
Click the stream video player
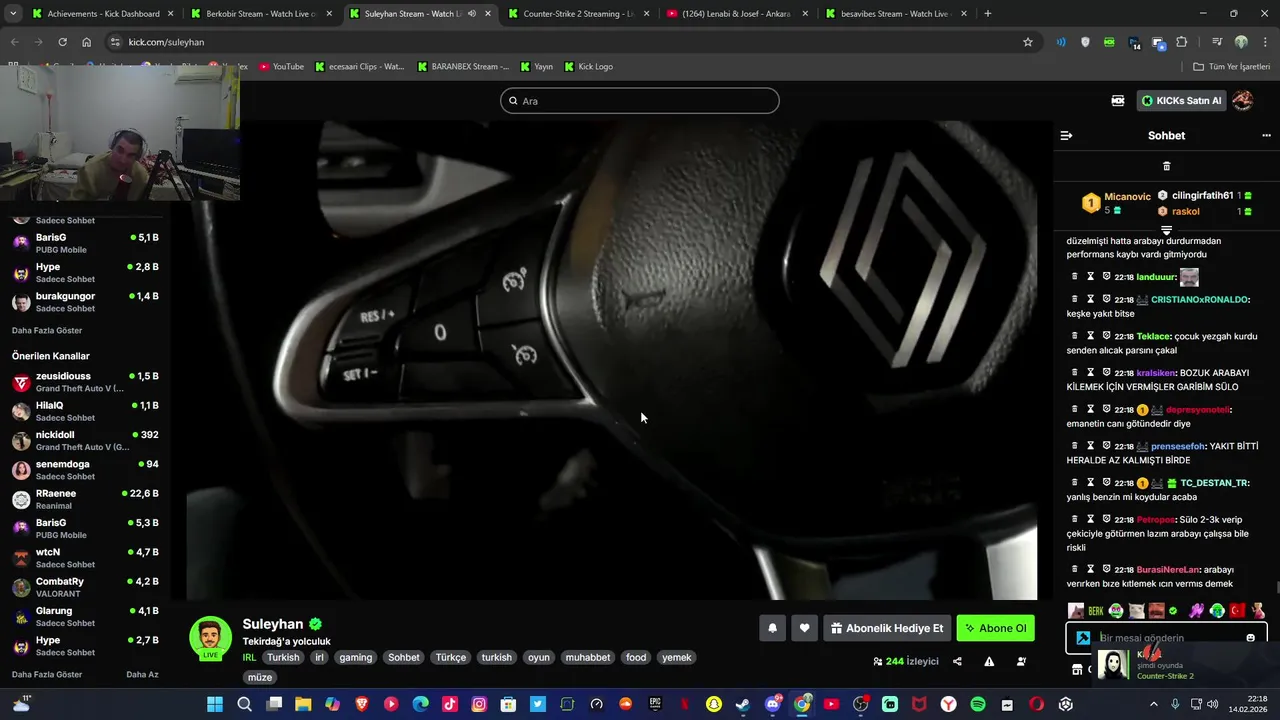pos(611,360)
